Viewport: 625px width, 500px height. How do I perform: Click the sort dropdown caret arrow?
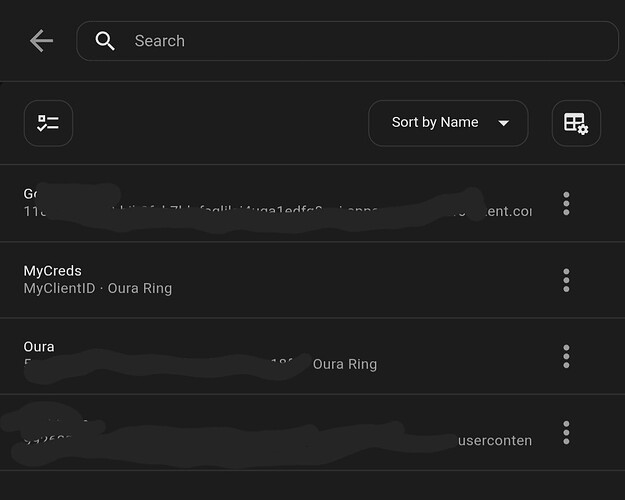coord(504,123)
